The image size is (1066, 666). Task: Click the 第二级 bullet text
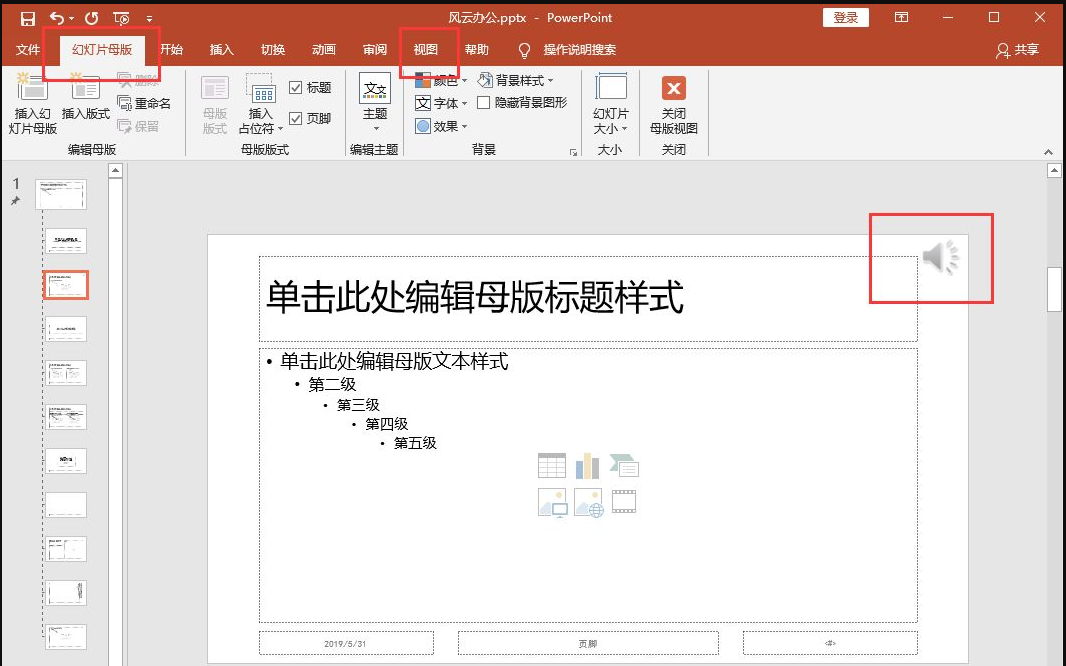click(x=332, y=385)
